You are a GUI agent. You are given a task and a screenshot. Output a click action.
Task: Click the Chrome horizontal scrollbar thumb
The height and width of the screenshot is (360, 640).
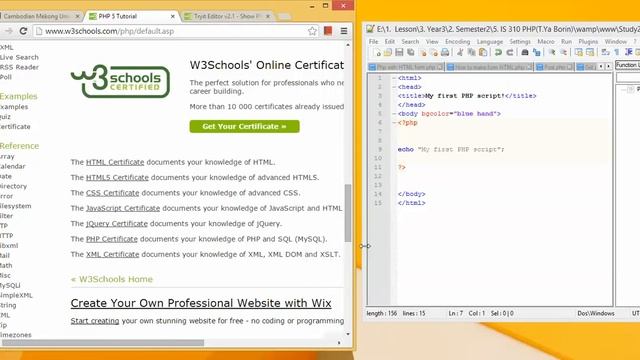coord(102,343)
